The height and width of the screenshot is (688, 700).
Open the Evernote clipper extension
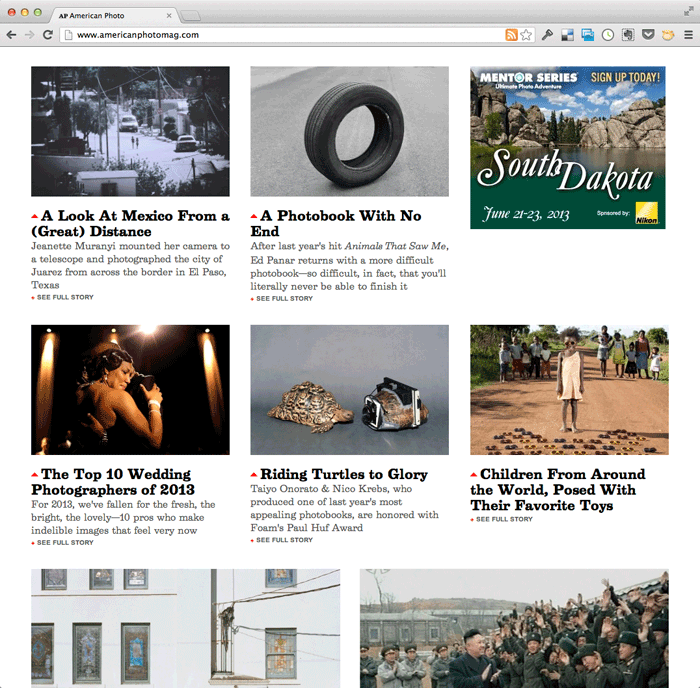[x=627, y=35]
